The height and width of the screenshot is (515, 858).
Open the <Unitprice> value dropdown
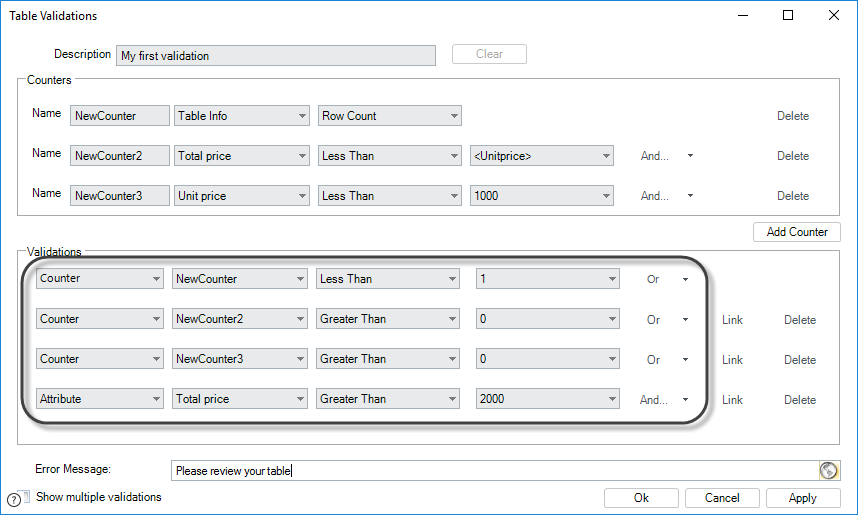(x=542, y=155)
